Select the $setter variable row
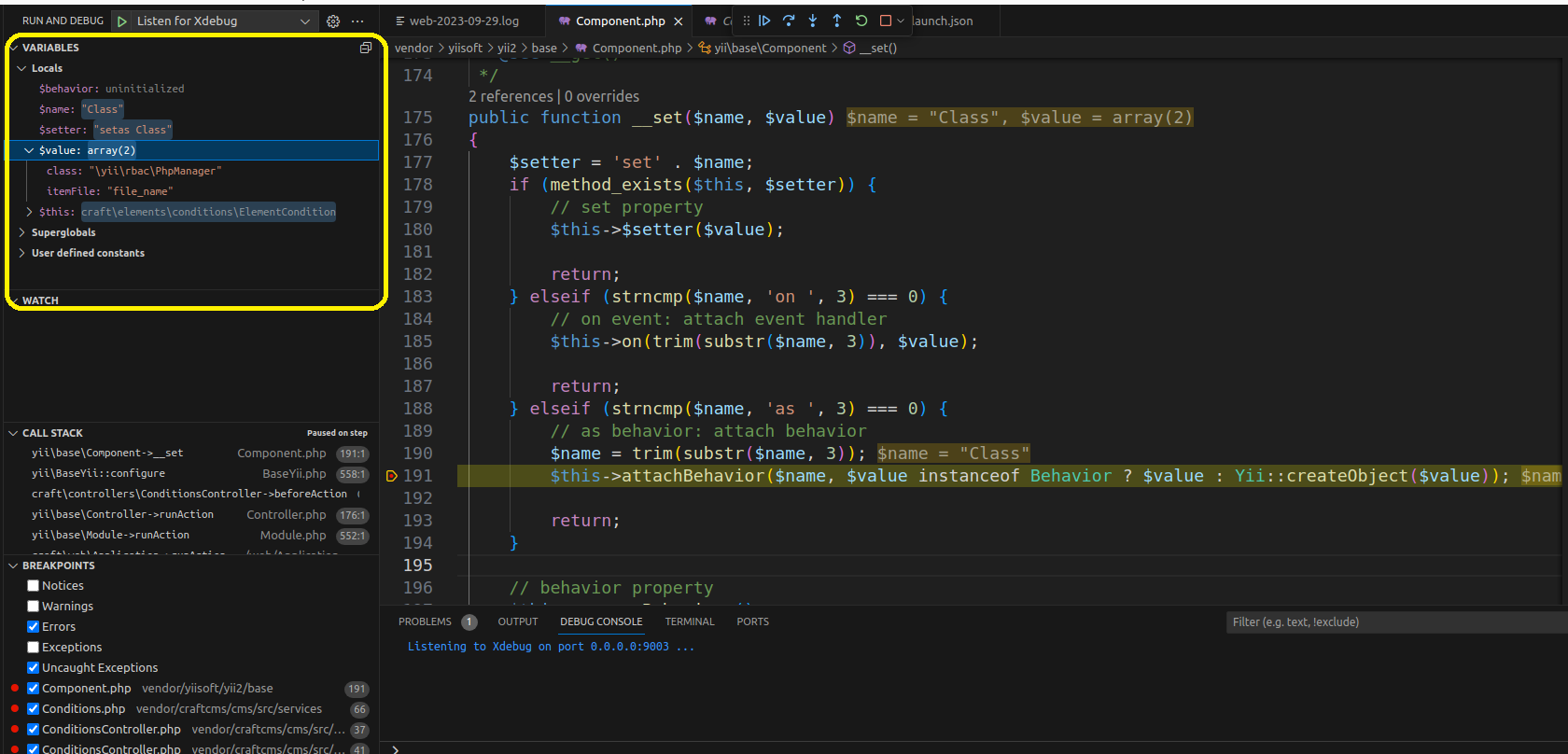Image resolution: width=1568 pixels, height=754 pixels. tap(192, 130)
